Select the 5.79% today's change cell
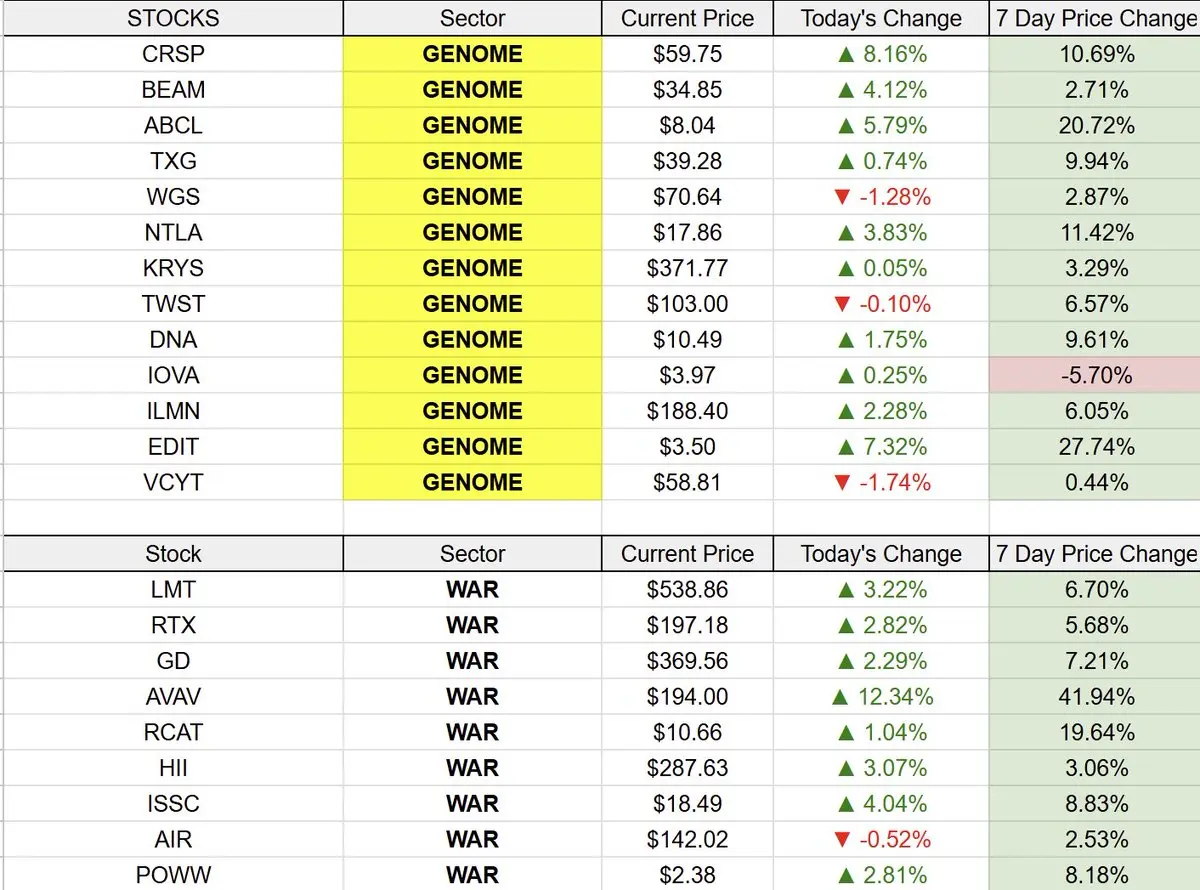Viewport: 1200px width, 890px height. pyautogui.click(x=881, y=126)
